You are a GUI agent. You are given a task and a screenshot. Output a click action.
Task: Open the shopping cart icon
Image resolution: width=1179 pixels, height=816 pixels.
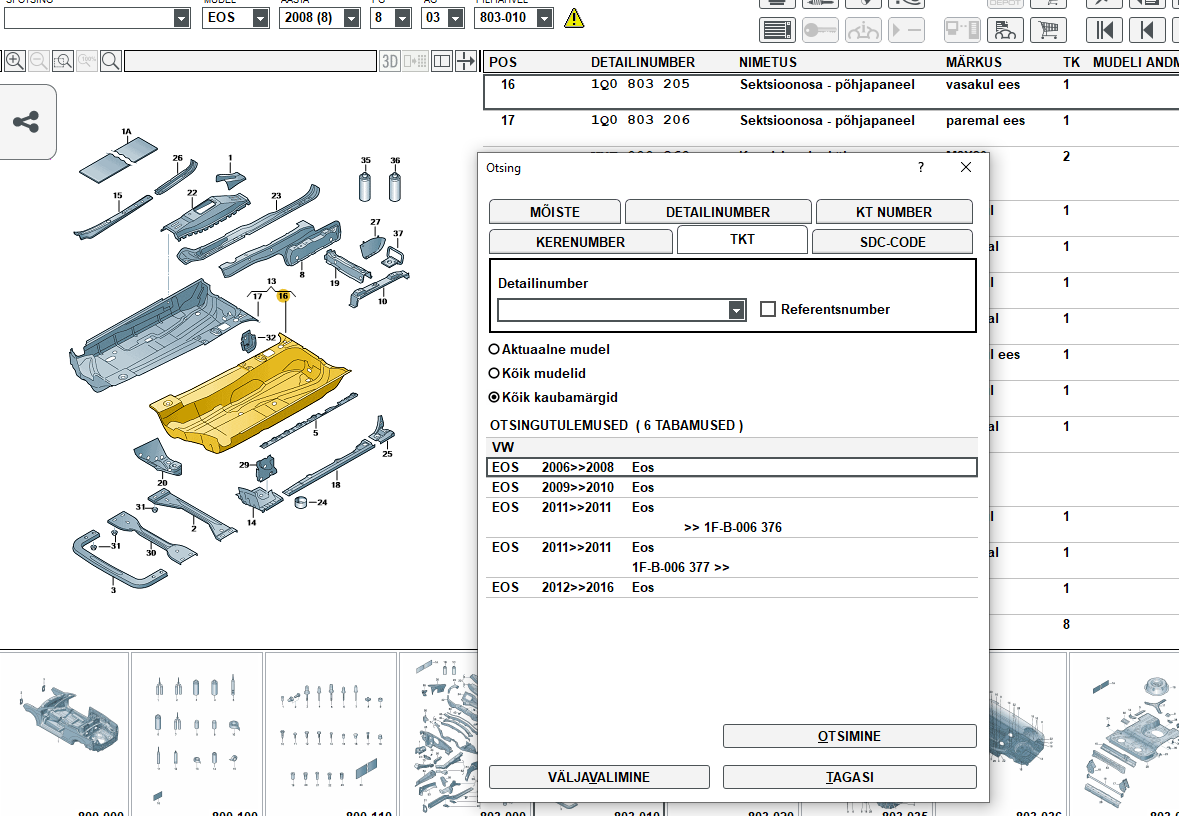1049,30
